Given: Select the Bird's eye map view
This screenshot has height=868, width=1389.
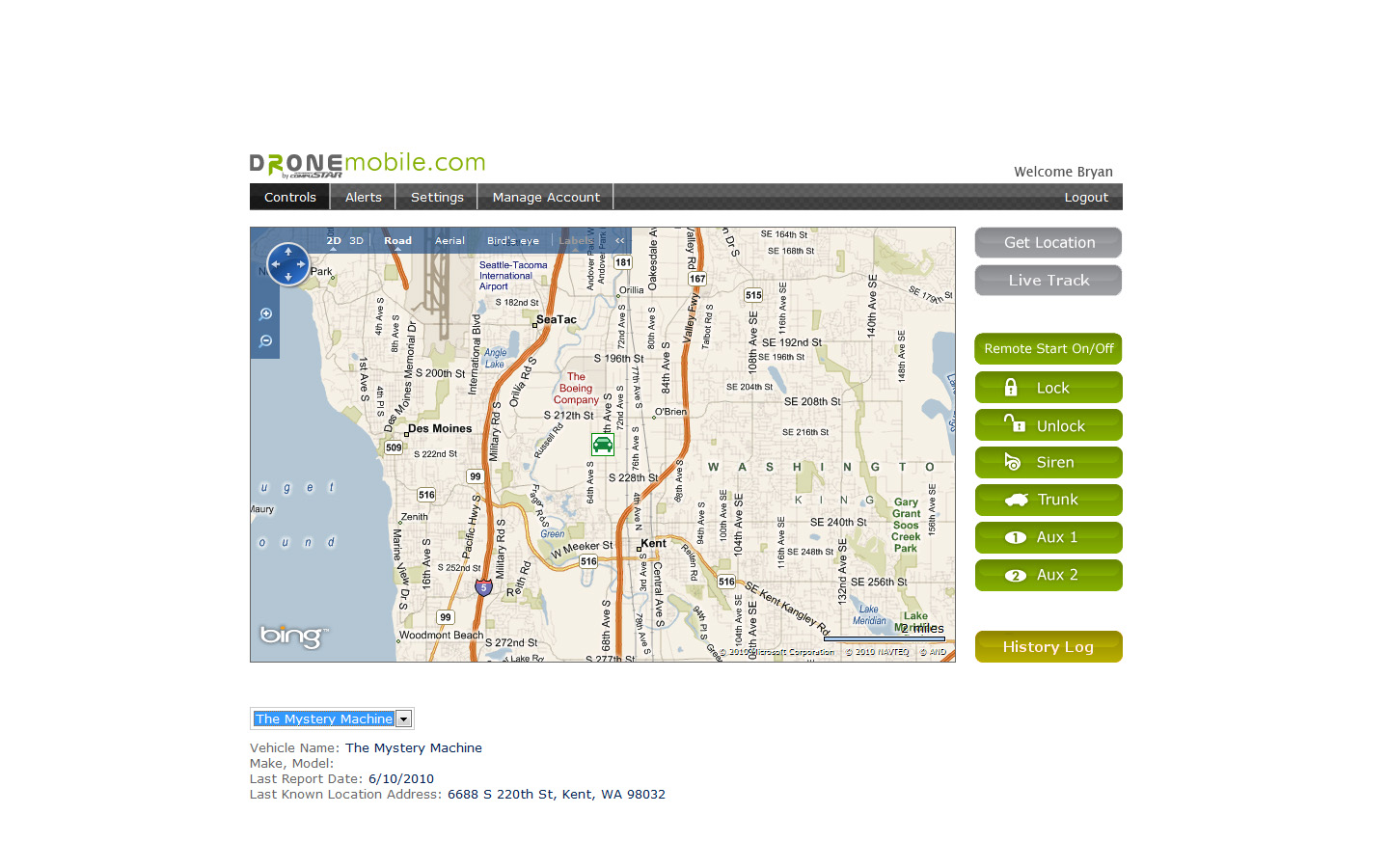Looking at the screenshot, I should pyautogui.click(x=513, y=241).
